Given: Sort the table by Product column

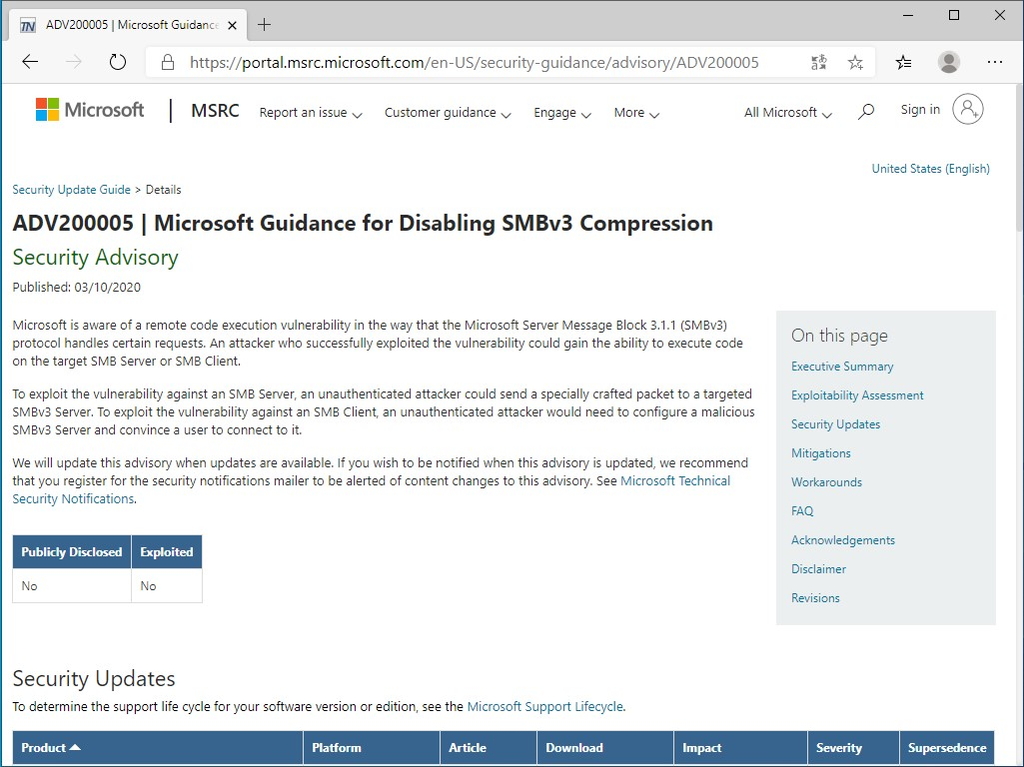Looking at the screenshot, I should coord(50,747).
